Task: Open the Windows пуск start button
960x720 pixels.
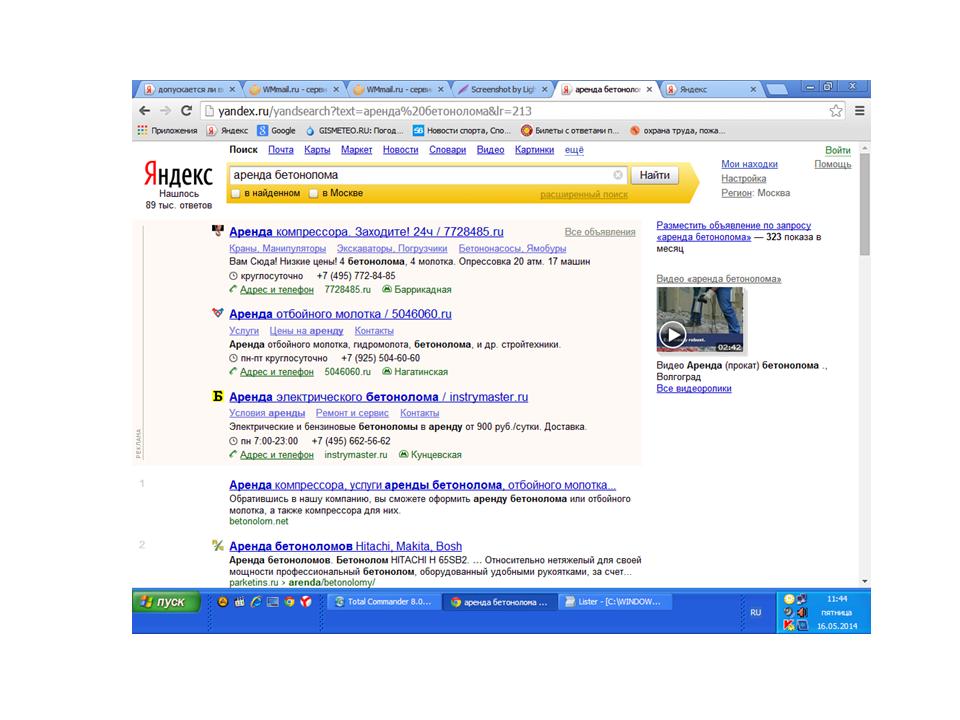Action: tap(167, 602)
